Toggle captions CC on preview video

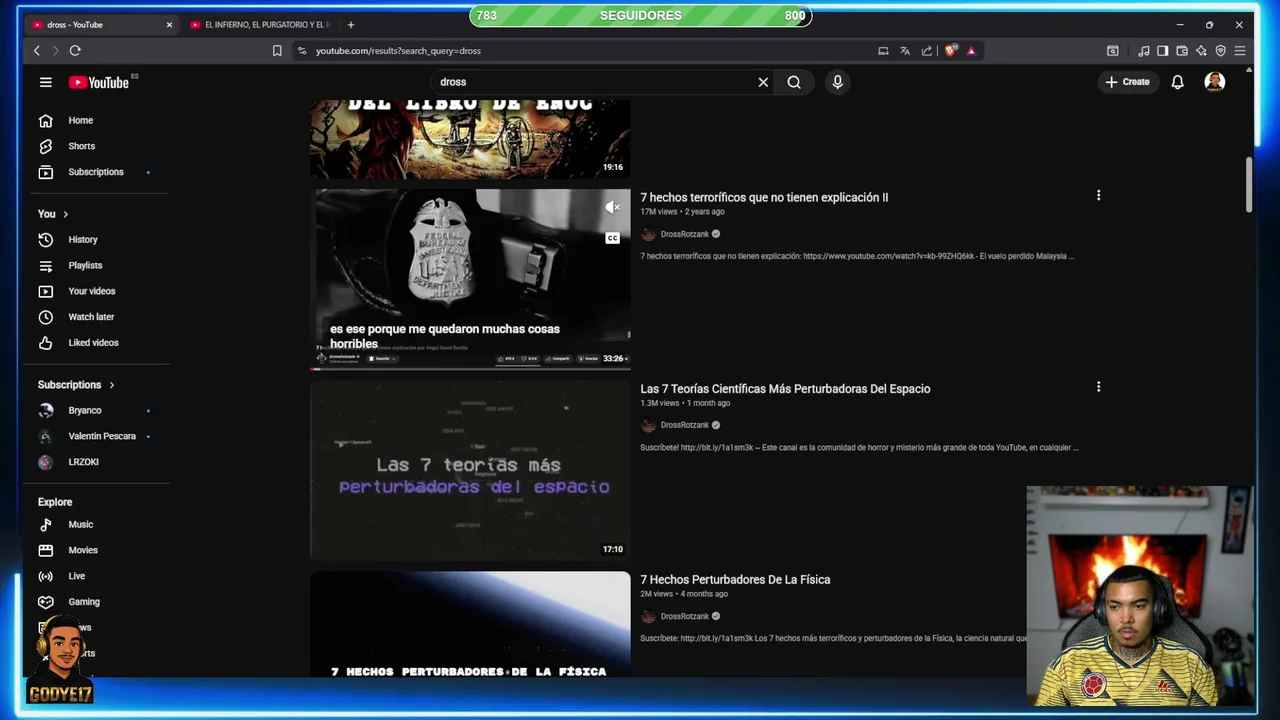tap(612, 238)
